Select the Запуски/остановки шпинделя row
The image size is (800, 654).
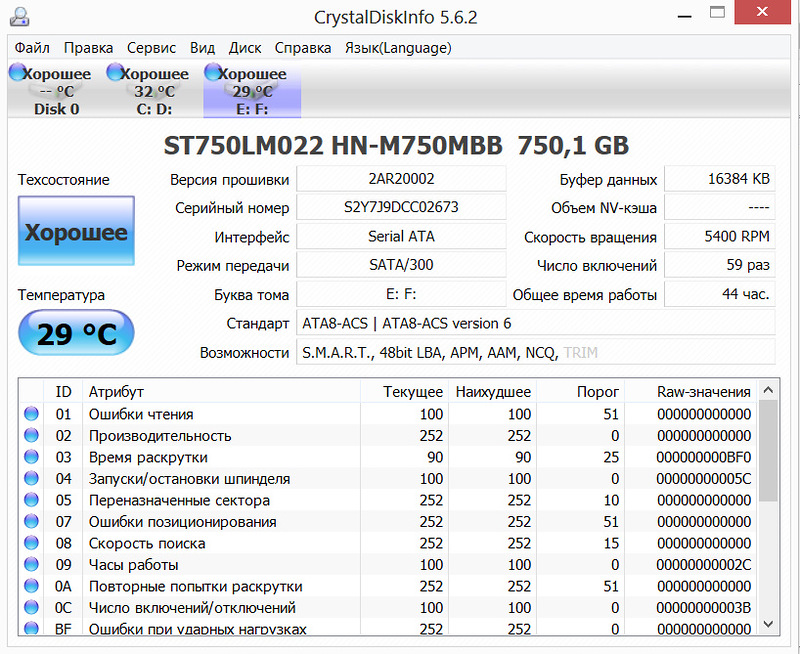(388, 478)
